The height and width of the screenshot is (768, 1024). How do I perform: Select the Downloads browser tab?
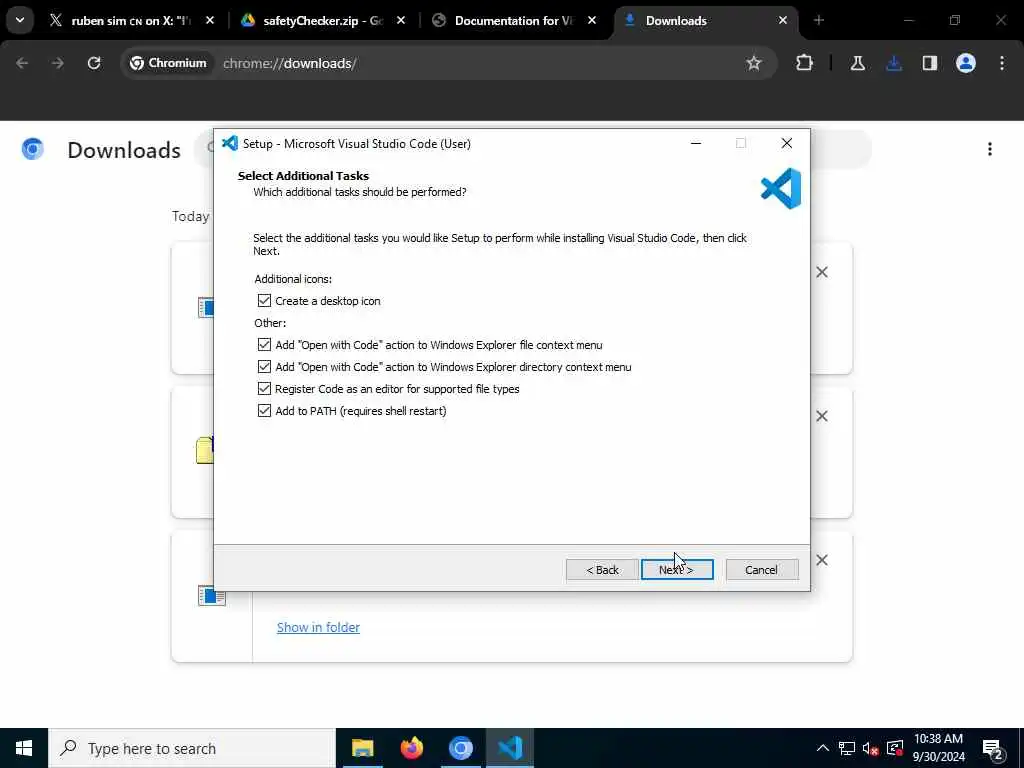pyautogui.click(x=705, y=21)
